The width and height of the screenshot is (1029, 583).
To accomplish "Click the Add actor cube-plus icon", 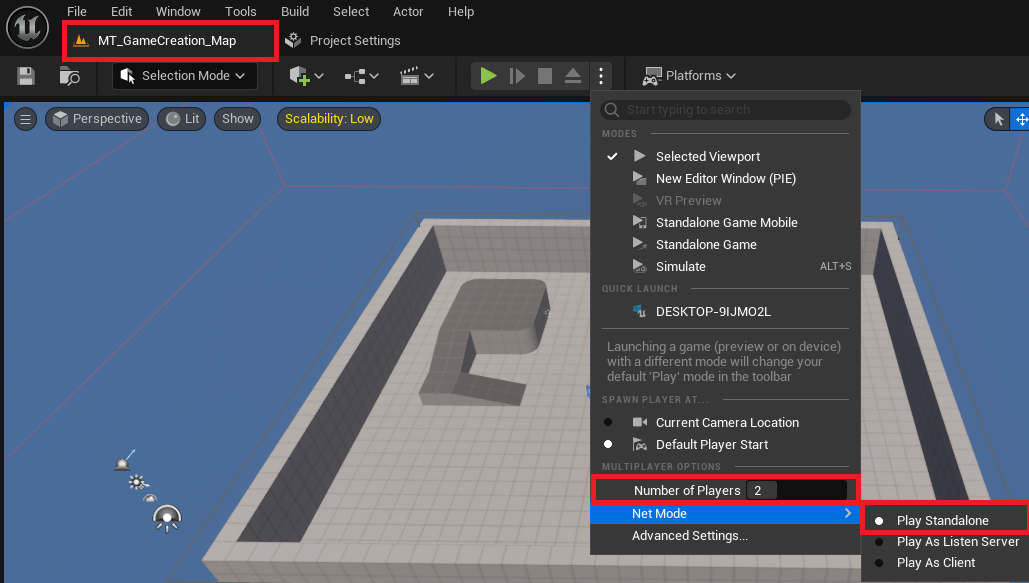I will click(299, 76).
